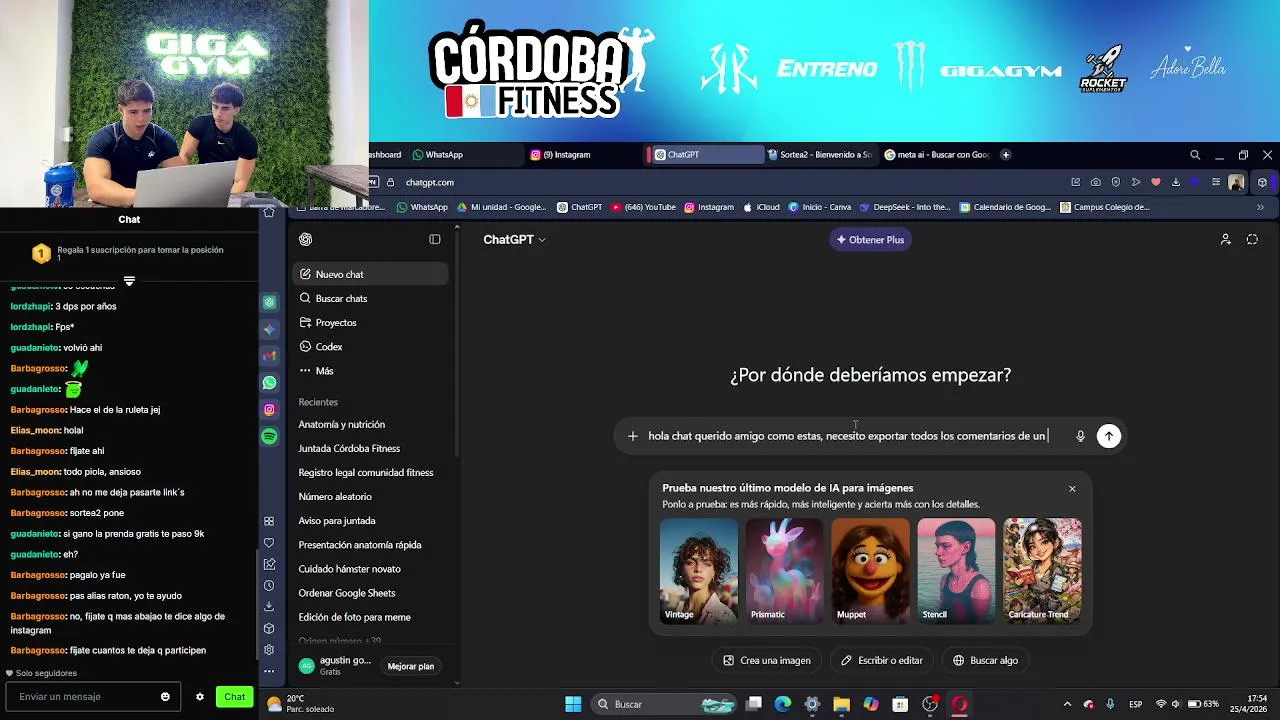Start a Nuevo chat

tap(370, 274)
